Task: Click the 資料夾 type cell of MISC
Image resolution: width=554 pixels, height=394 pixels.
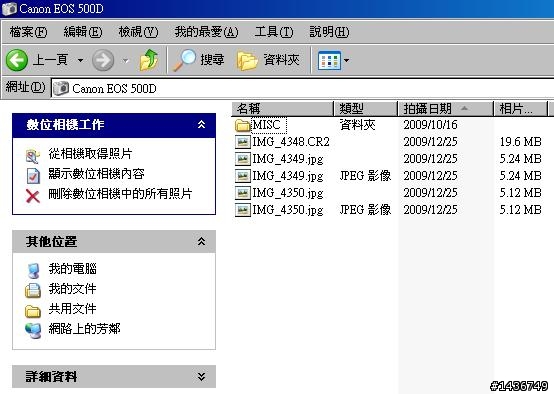Action: [x=357, y=125]
